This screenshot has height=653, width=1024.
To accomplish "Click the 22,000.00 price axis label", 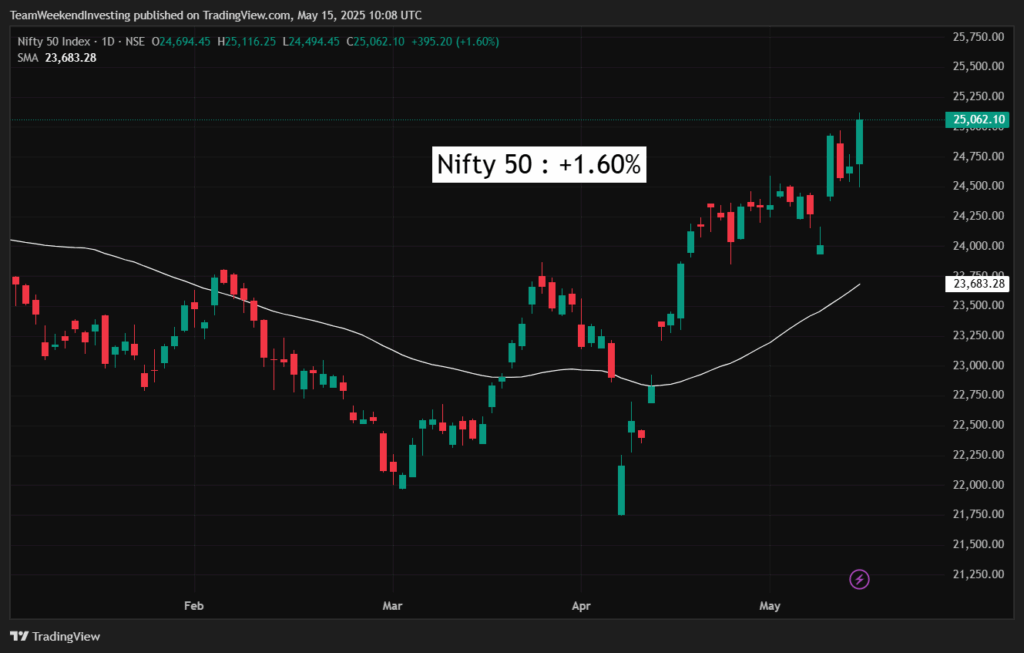I will (978, 485).
